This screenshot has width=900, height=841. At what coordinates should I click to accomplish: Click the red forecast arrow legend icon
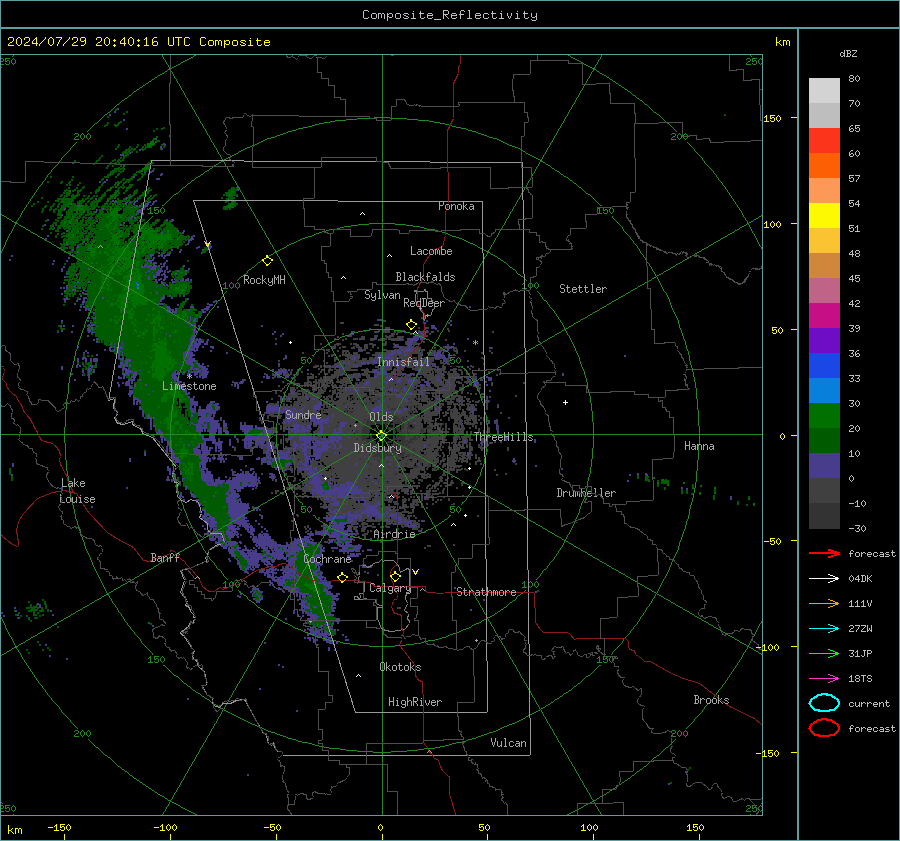point(824,553)
